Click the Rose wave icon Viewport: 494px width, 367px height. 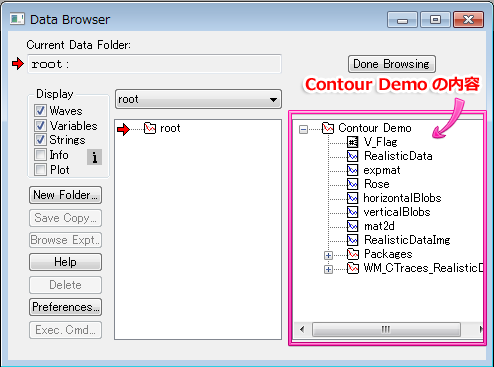coord(353,184)
